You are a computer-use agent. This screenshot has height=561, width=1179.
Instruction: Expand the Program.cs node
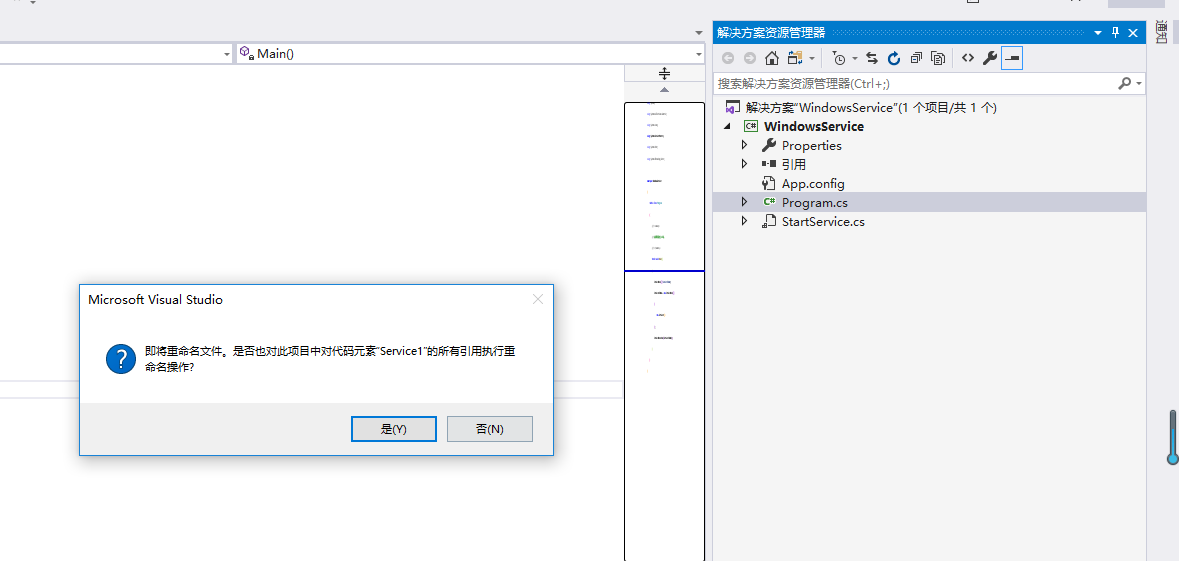(x=744, y=202)
